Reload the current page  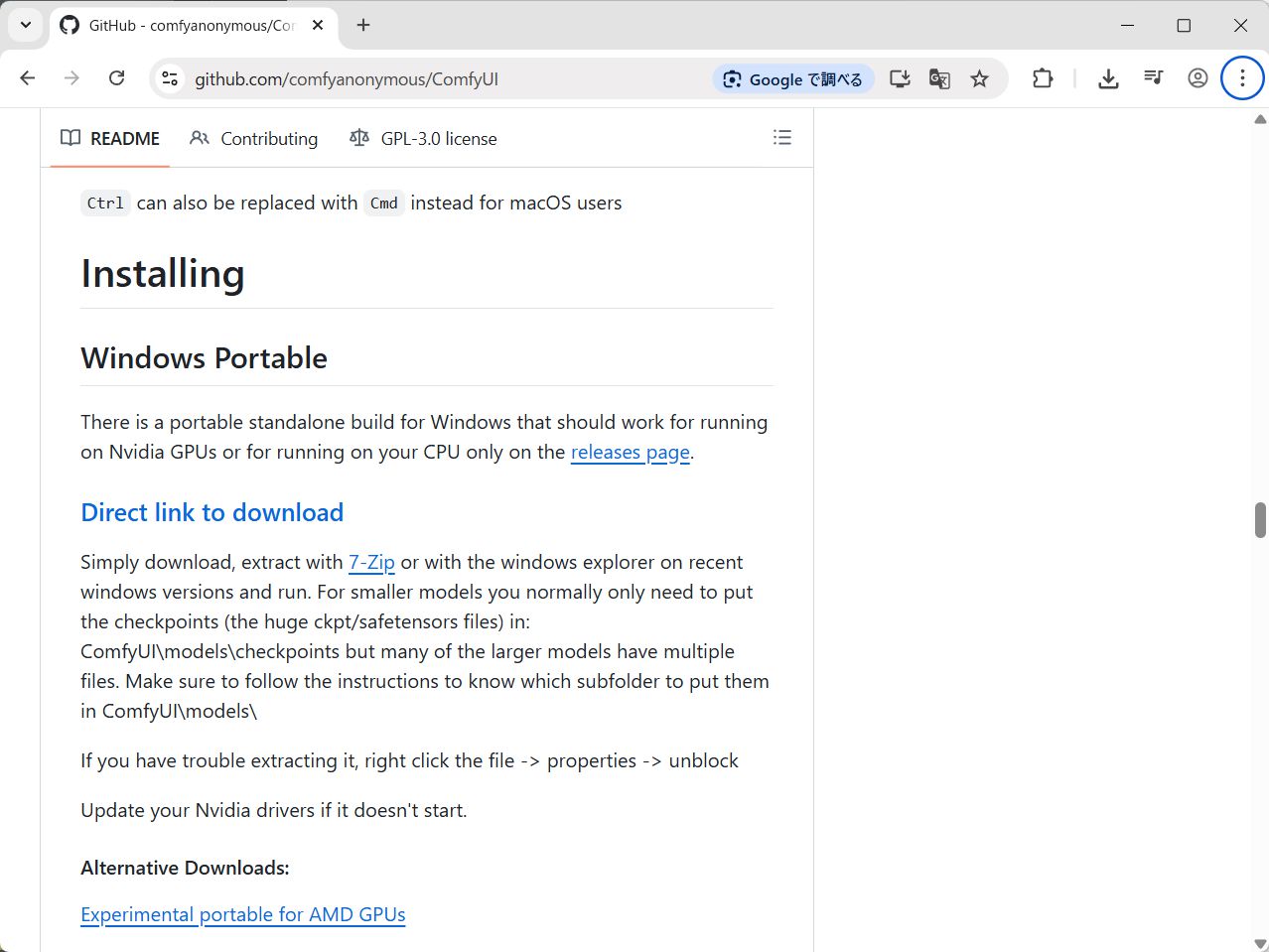(116, 78)
